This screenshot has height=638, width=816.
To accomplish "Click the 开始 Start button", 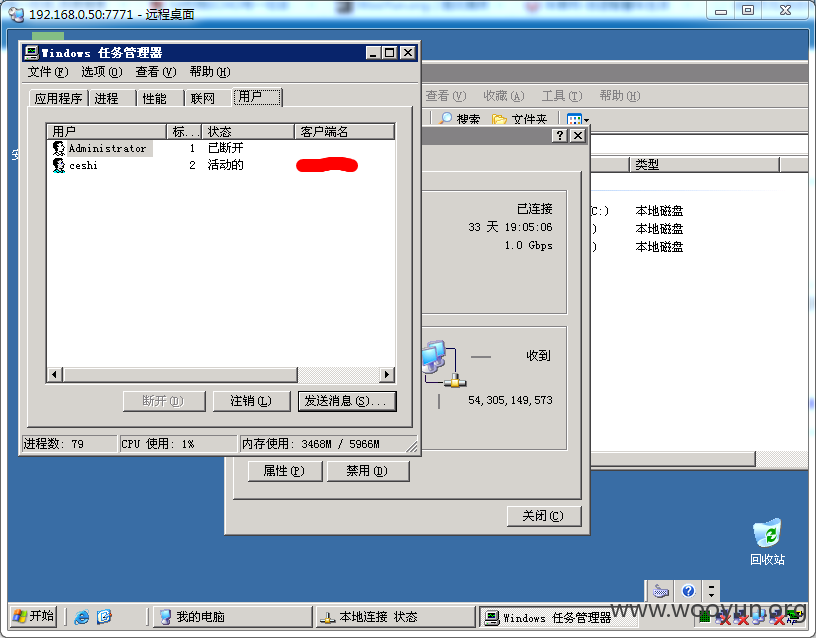I will coord(33,617).
